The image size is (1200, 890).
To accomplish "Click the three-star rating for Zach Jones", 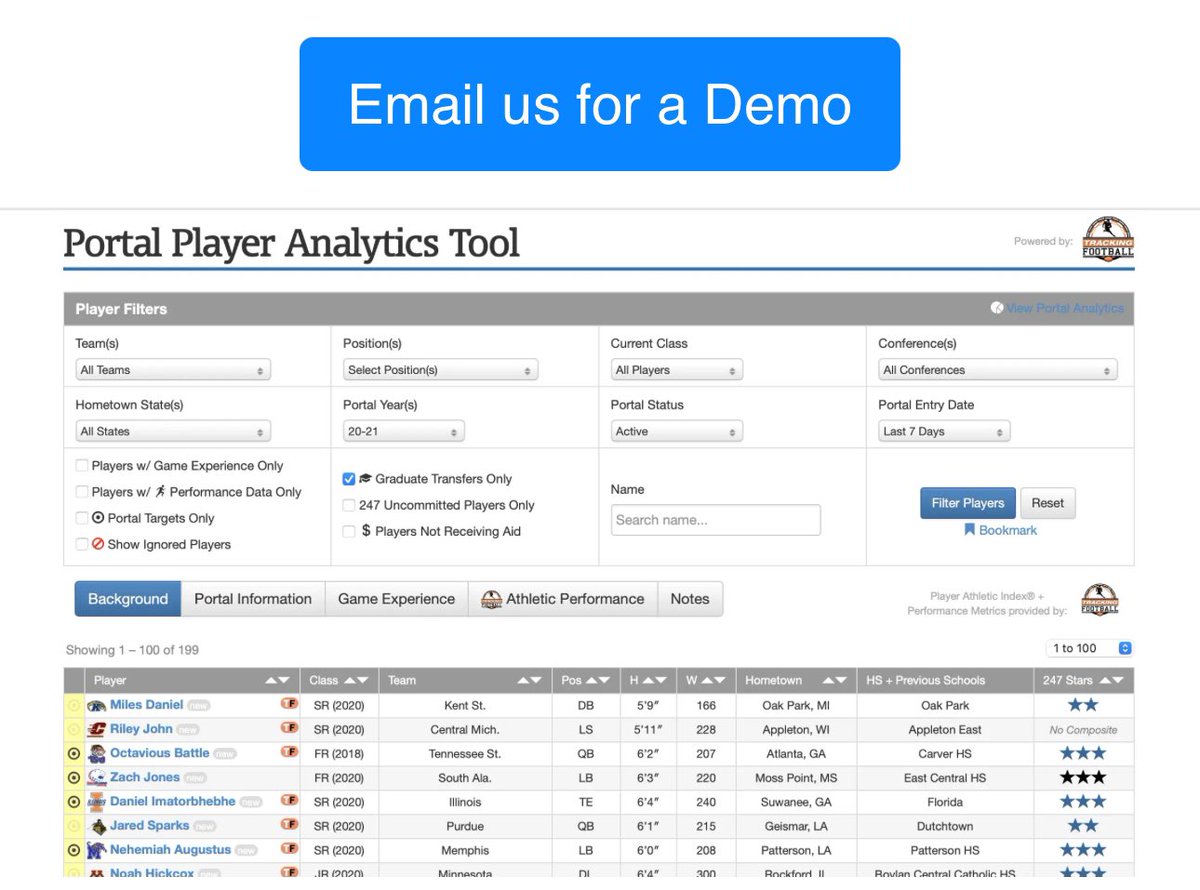I will [x=1083, y=777].
